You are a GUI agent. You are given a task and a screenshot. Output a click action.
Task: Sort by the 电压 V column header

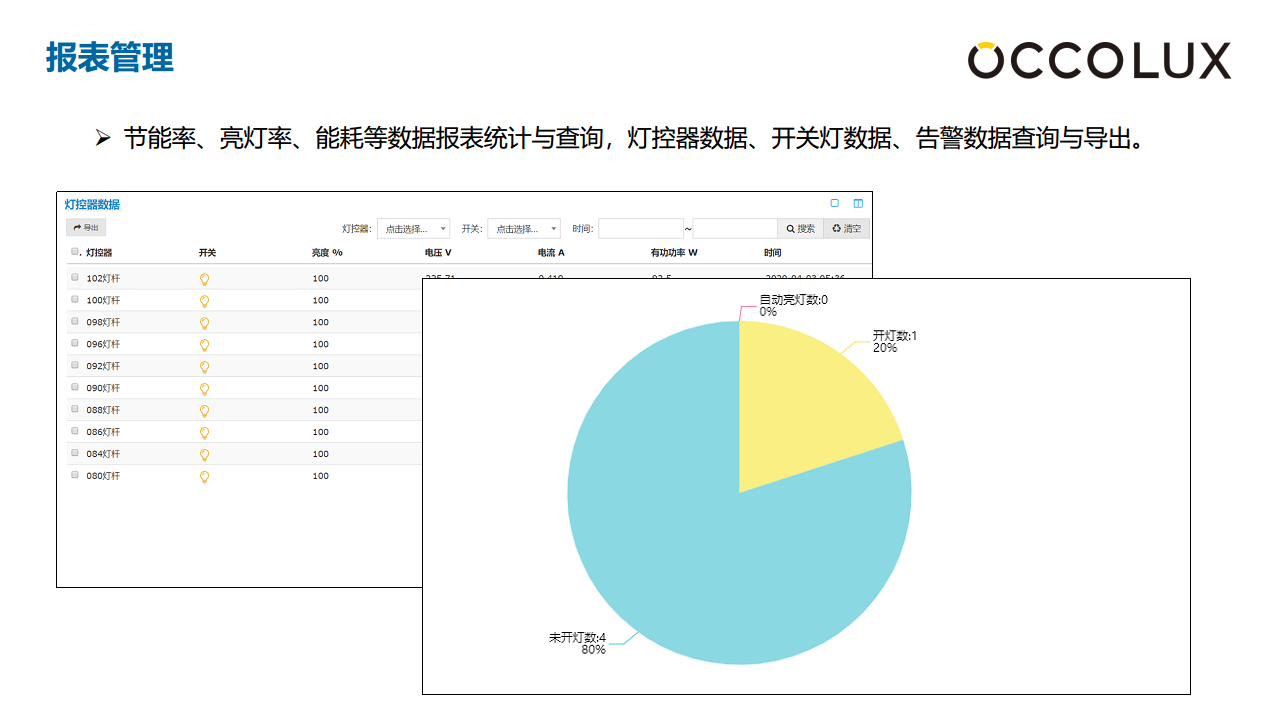pos(438,253)
